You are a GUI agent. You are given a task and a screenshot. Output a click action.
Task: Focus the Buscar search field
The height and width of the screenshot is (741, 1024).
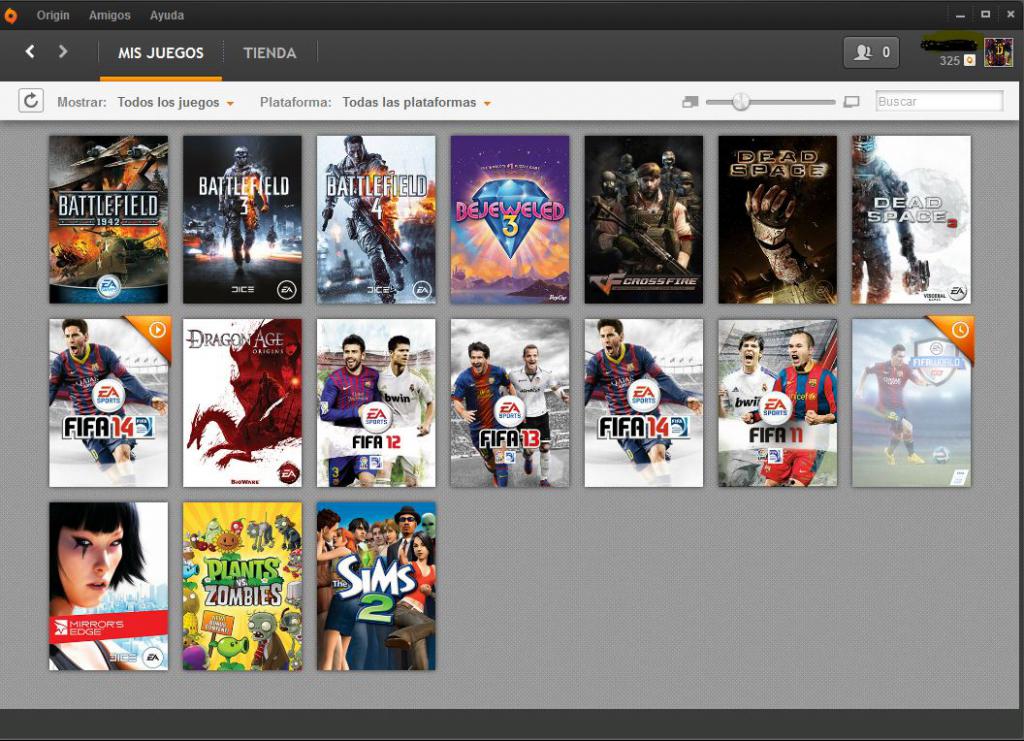point(939,102)
